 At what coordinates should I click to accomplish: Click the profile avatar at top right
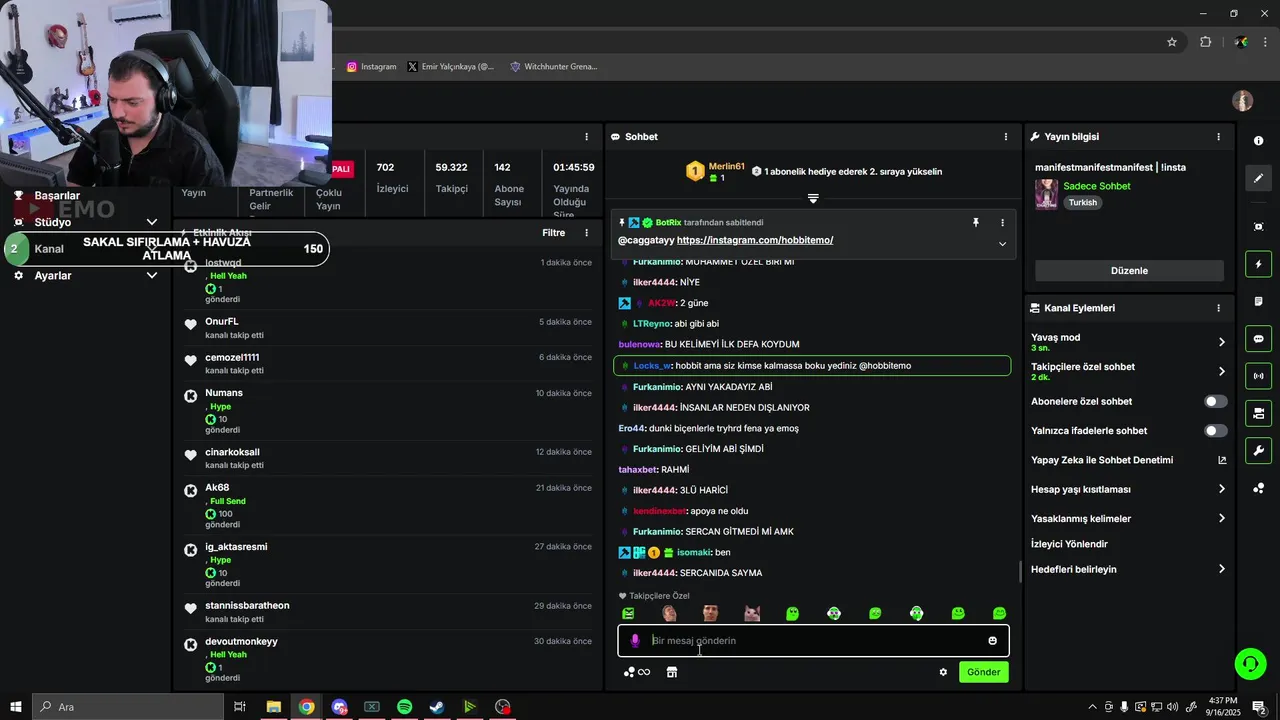tap(1243, 101)
